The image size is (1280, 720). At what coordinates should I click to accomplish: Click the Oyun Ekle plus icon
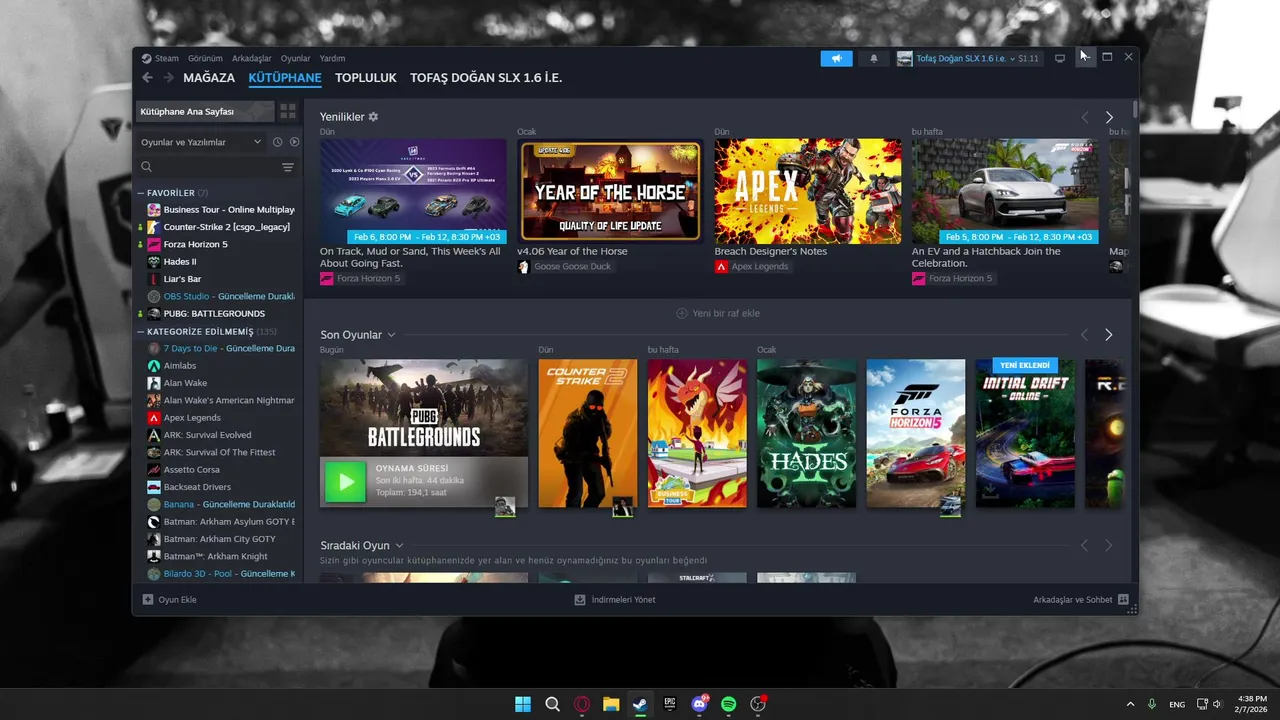click(148, 600)
